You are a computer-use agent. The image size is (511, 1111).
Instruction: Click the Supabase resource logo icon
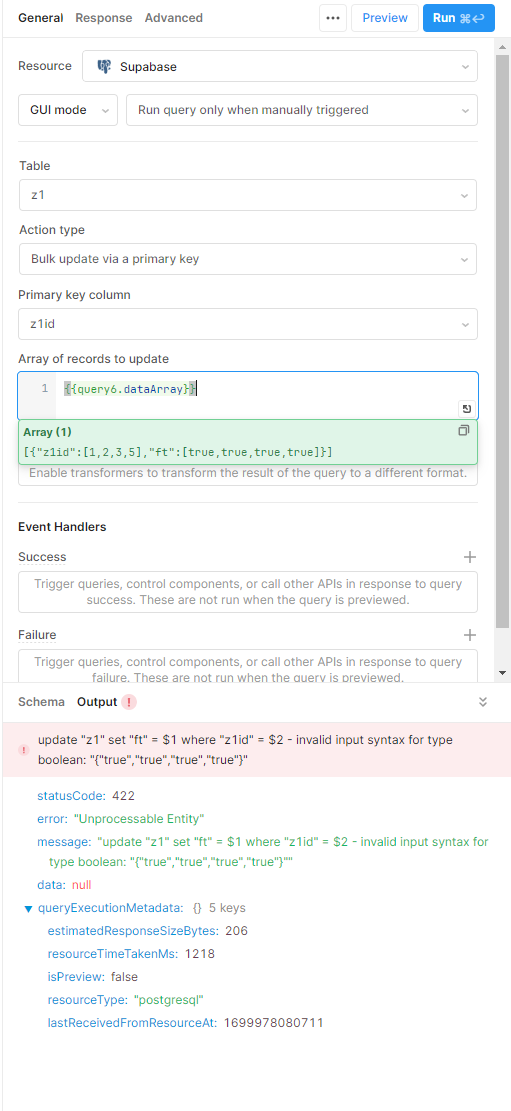[104, 67]
